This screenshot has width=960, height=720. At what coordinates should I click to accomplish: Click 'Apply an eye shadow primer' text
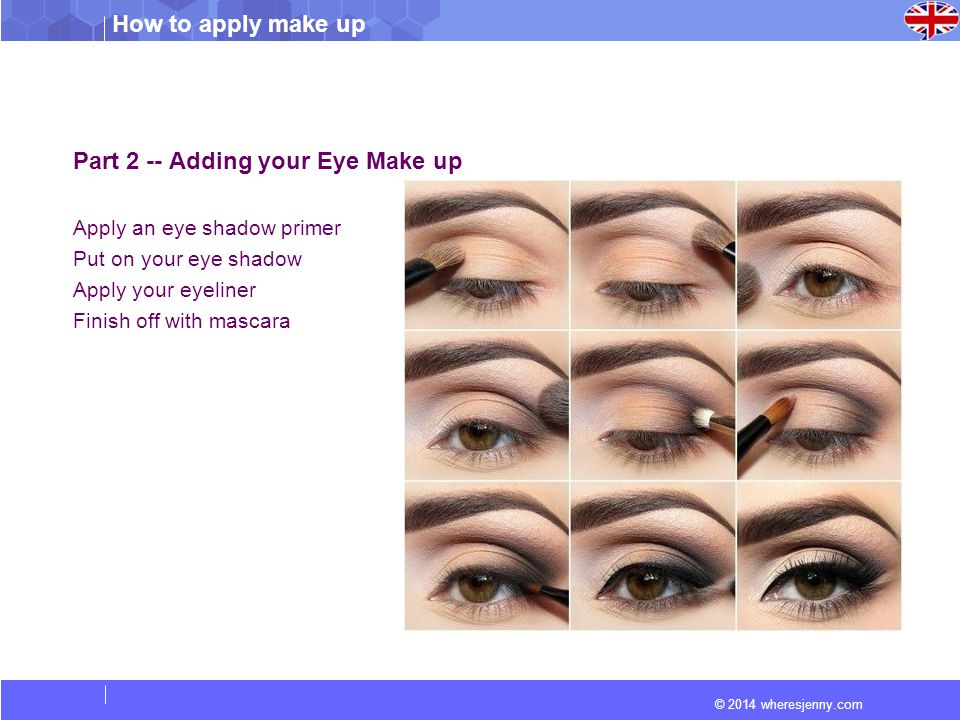pos(206,228)
